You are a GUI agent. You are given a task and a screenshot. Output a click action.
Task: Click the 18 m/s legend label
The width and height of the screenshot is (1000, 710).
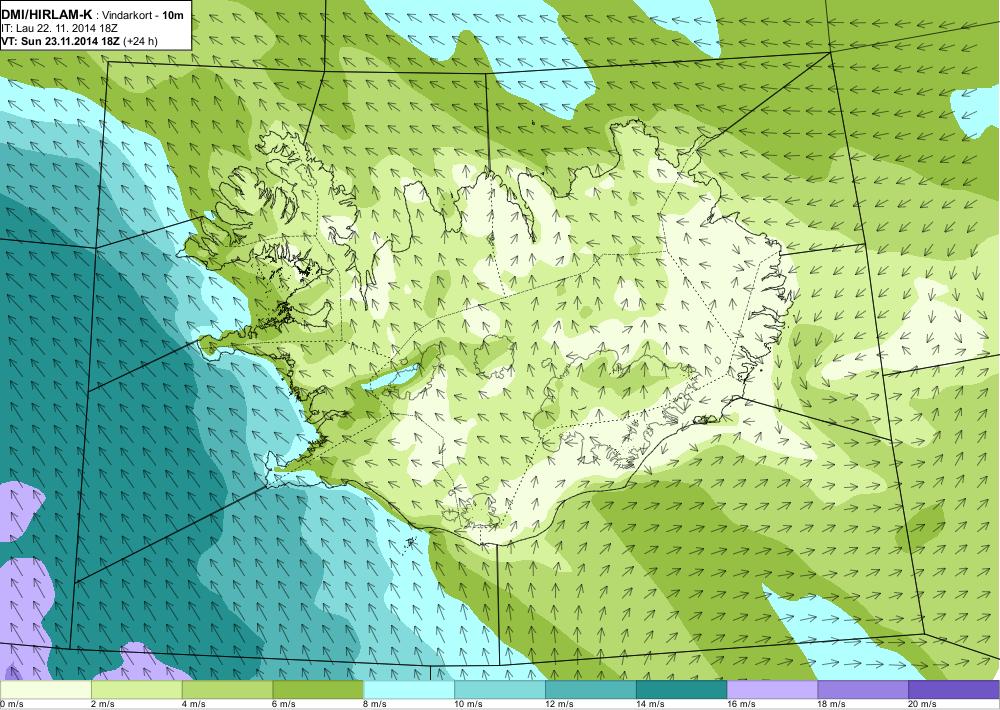pyautogui.click(x=832, y=704)
